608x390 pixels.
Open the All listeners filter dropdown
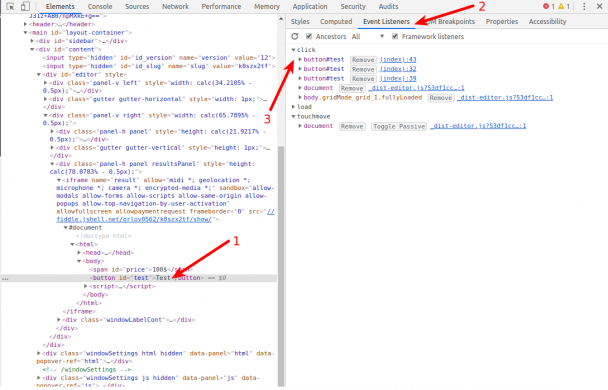[x=368, y=36]
